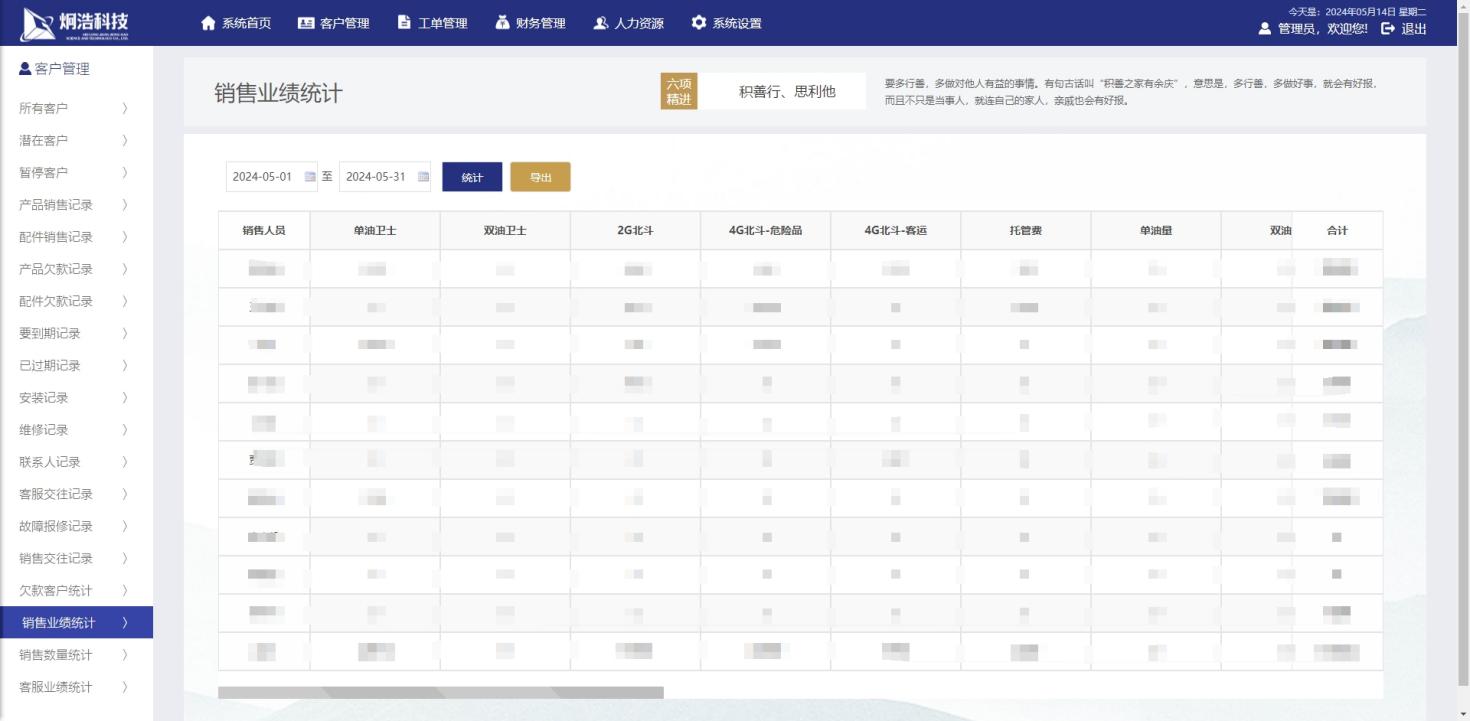The height and width of the screenshot is (721, 1470).
Task: Open the end date calendar icon
Action: [423, 177]
